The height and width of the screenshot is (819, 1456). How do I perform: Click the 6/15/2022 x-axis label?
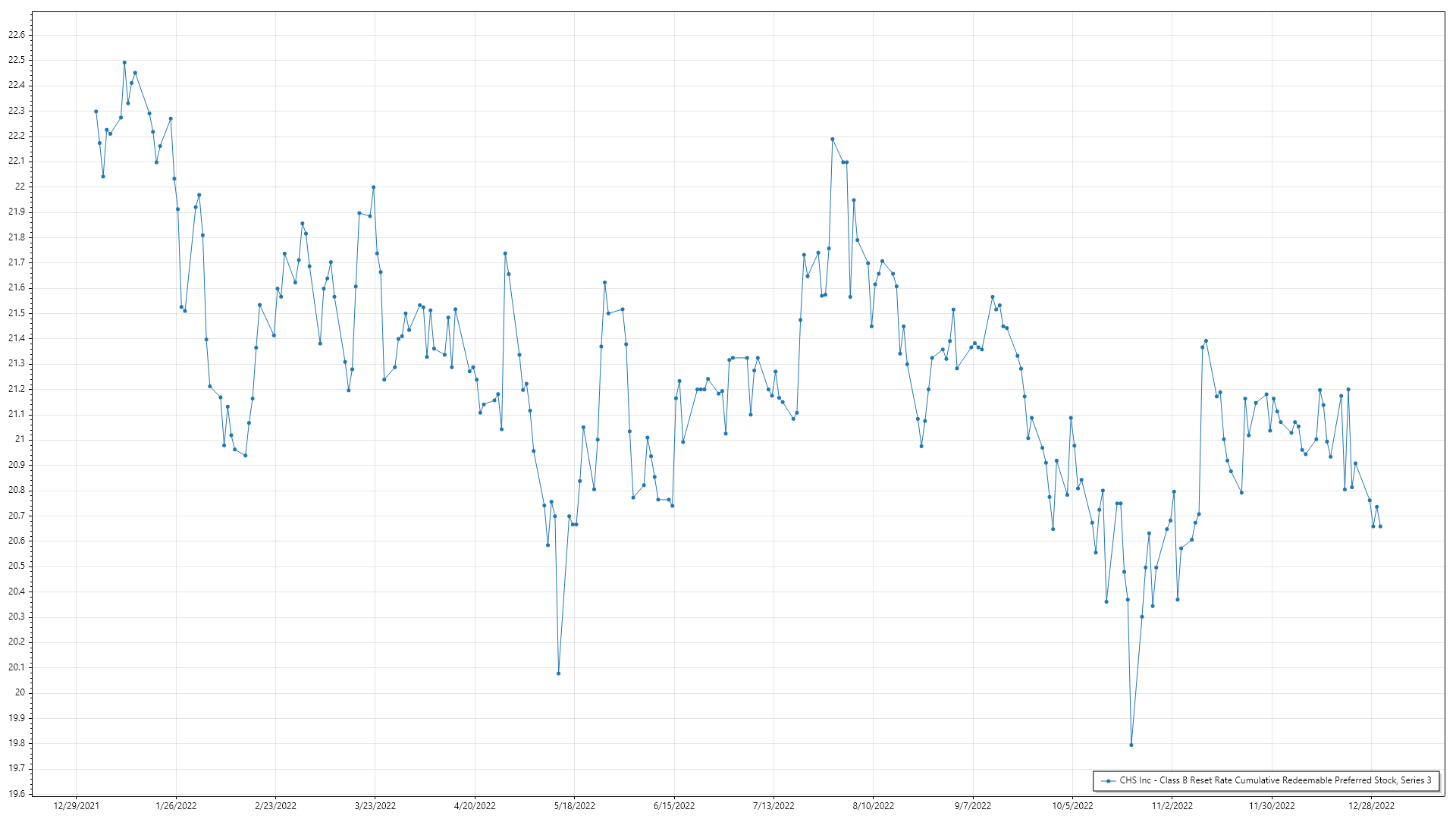pos(674,806)
